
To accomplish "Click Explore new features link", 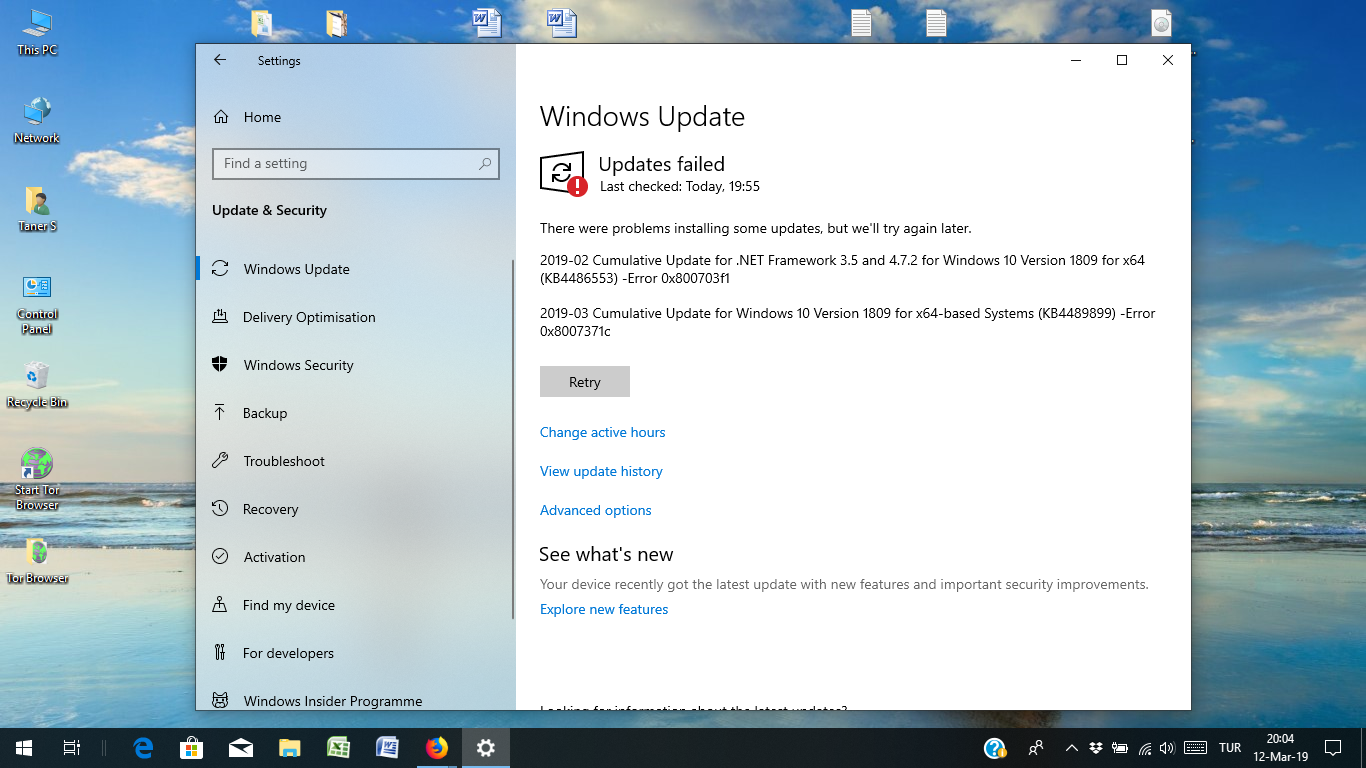I will 604,609.
